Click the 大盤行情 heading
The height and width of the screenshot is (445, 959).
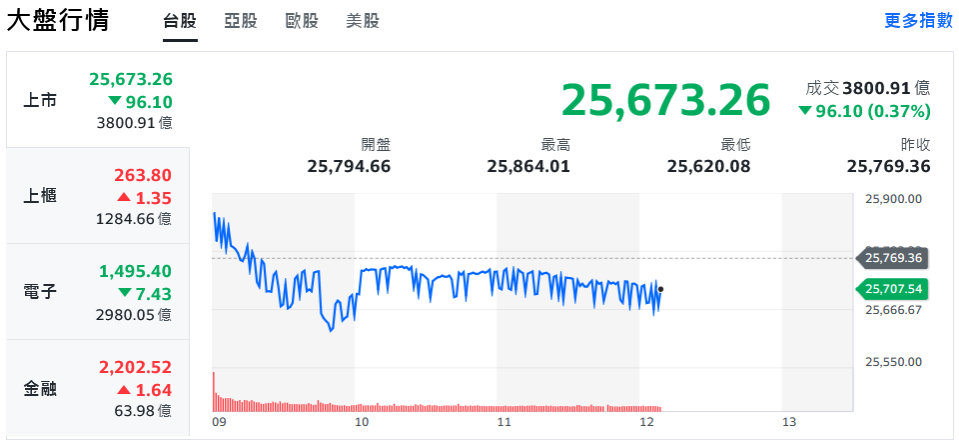click(x=58, y=21)
